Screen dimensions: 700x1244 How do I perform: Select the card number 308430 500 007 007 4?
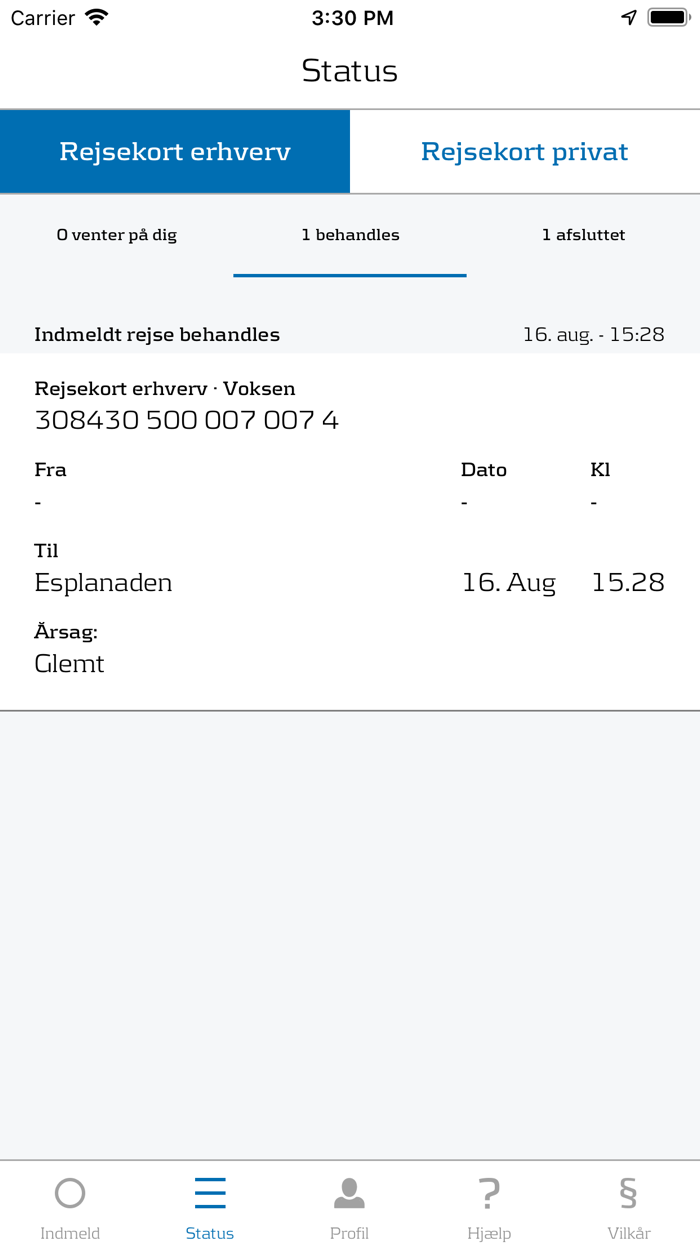click(185, 420)
